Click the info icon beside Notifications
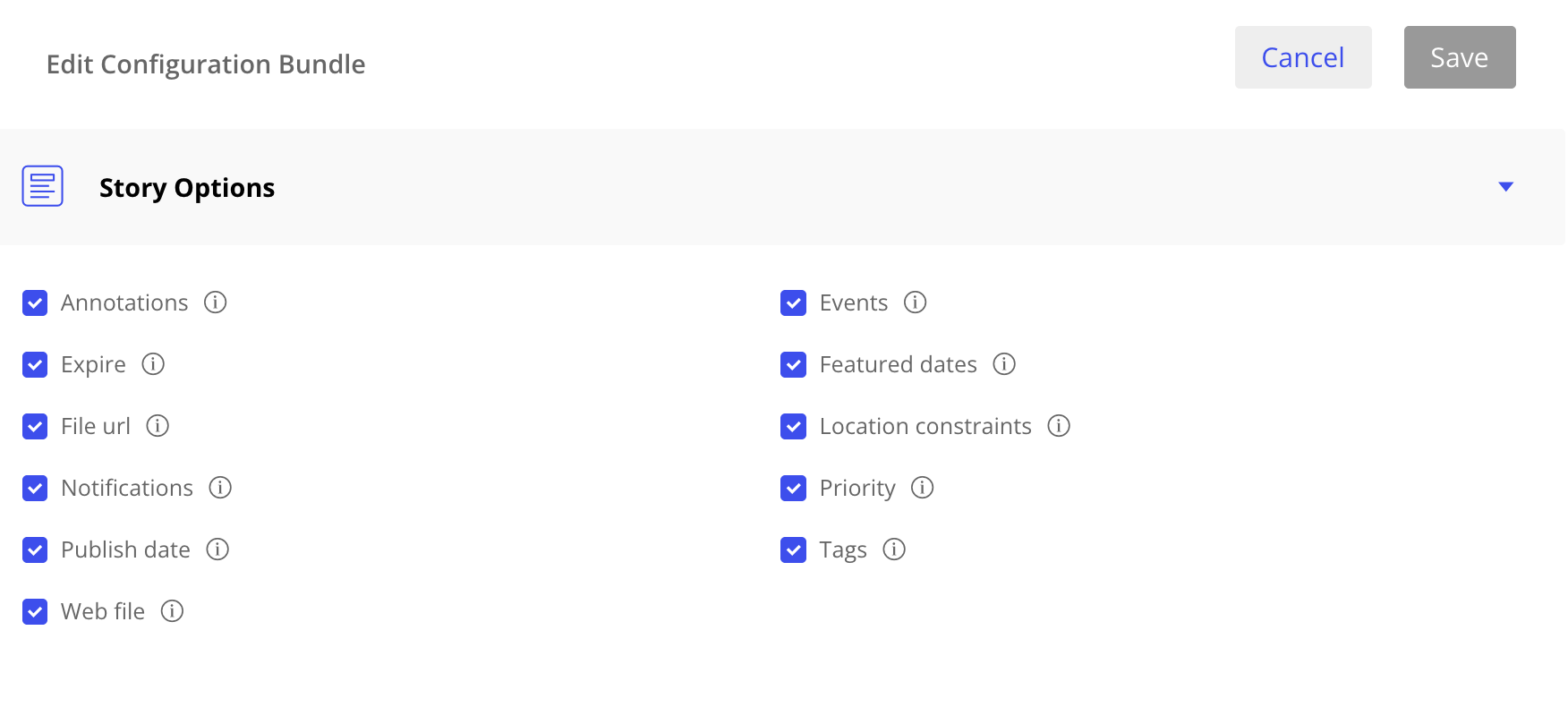The width and height of the screenshot is (1568, 707). [x=220, y=488]
